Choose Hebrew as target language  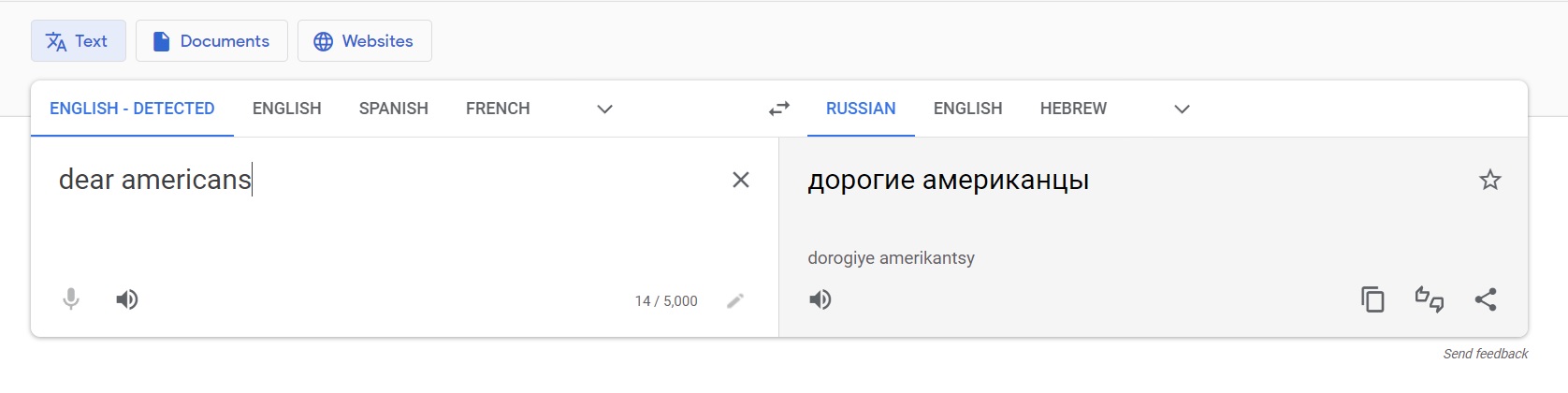click(1073, 109)
